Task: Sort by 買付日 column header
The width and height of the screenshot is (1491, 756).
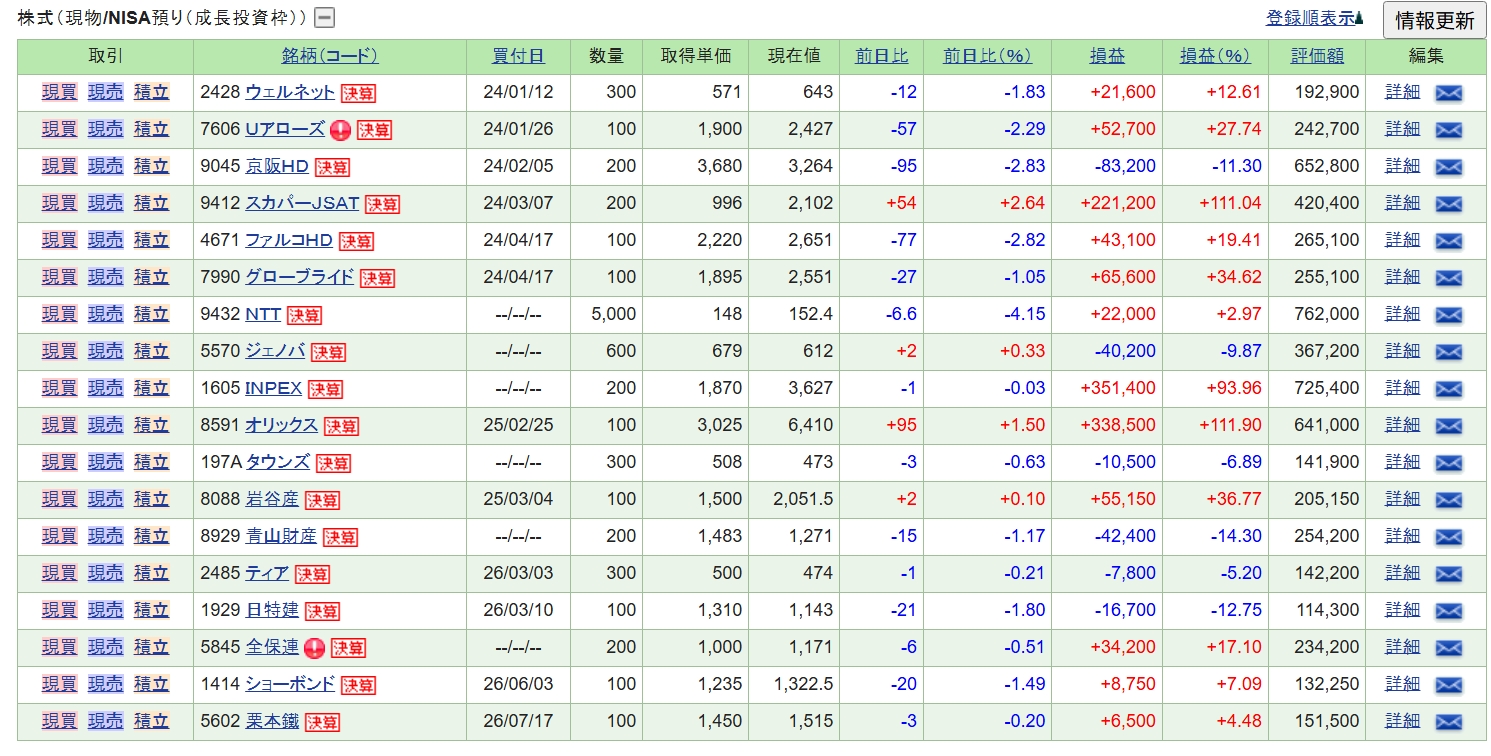Action: point(518,57)
